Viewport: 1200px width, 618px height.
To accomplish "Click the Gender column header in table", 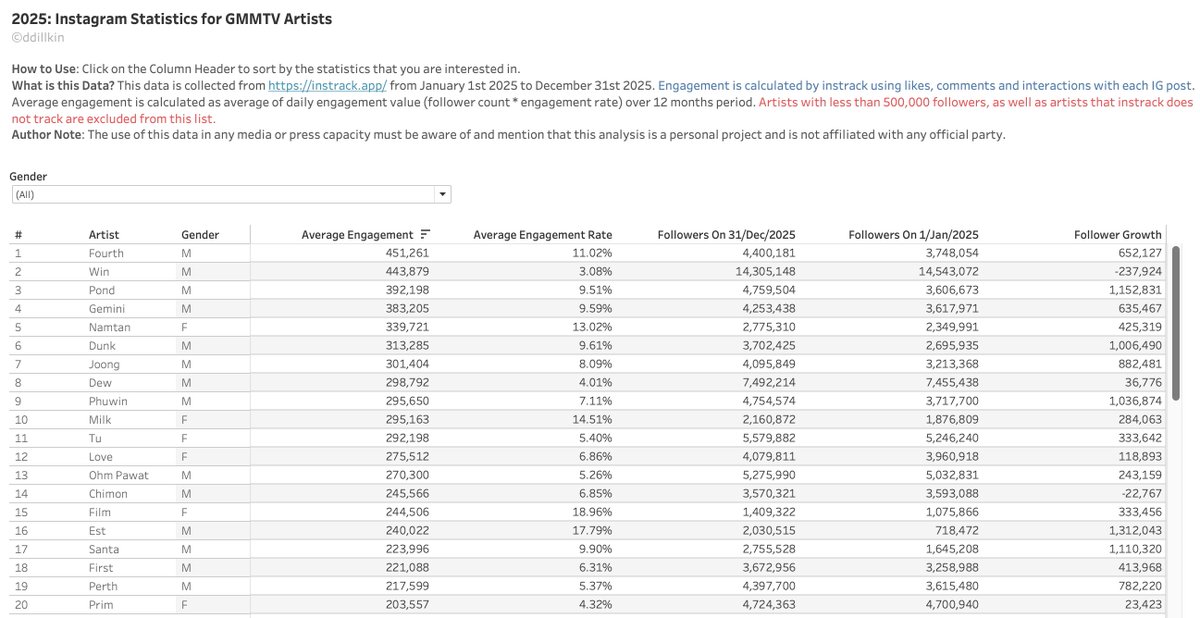I will [200, 235].
